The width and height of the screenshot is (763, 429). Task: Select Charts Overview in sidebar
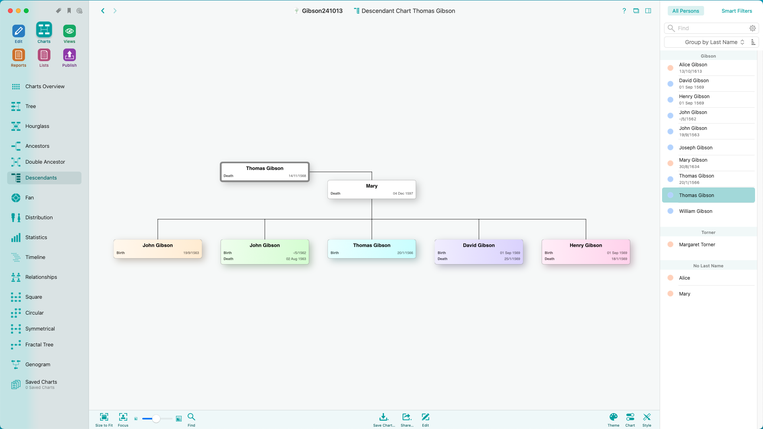click(x=44, y=87)
